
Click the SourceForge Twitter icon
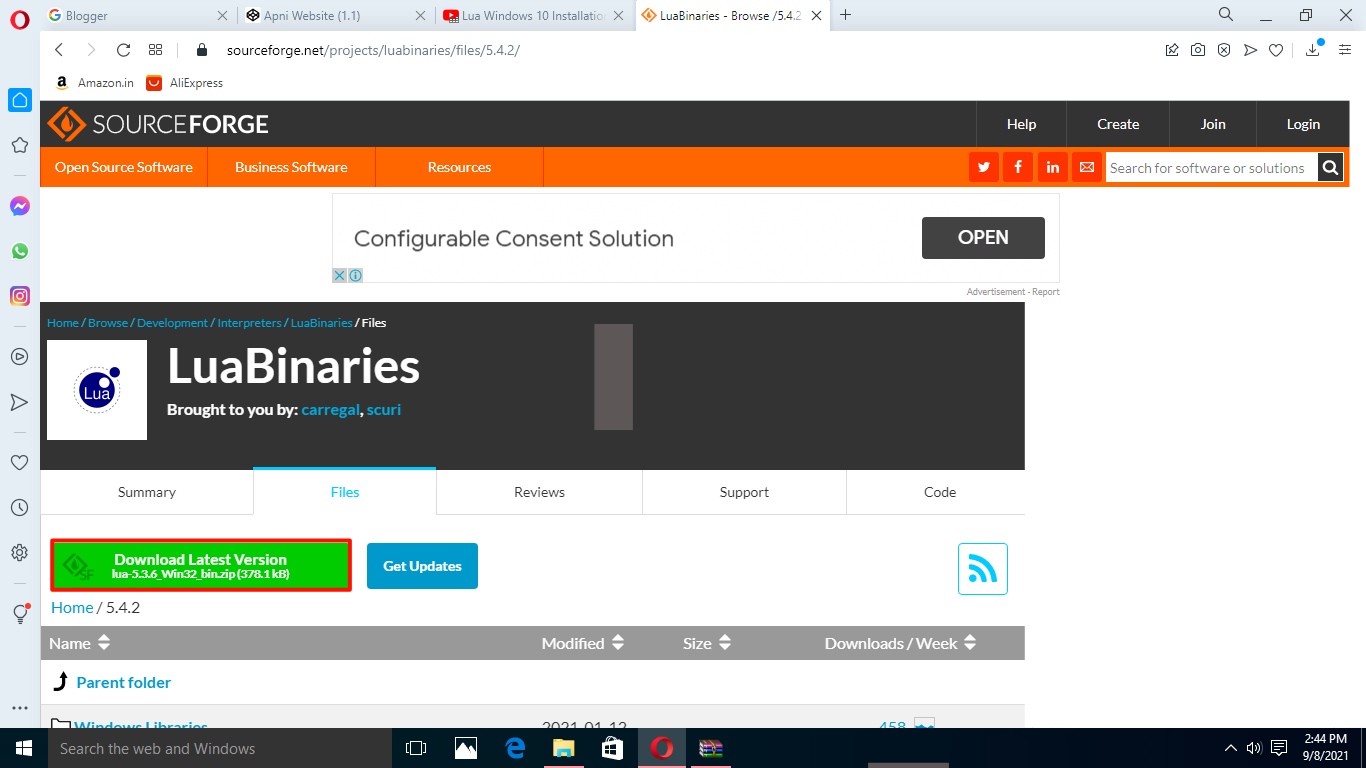[983, 167]
